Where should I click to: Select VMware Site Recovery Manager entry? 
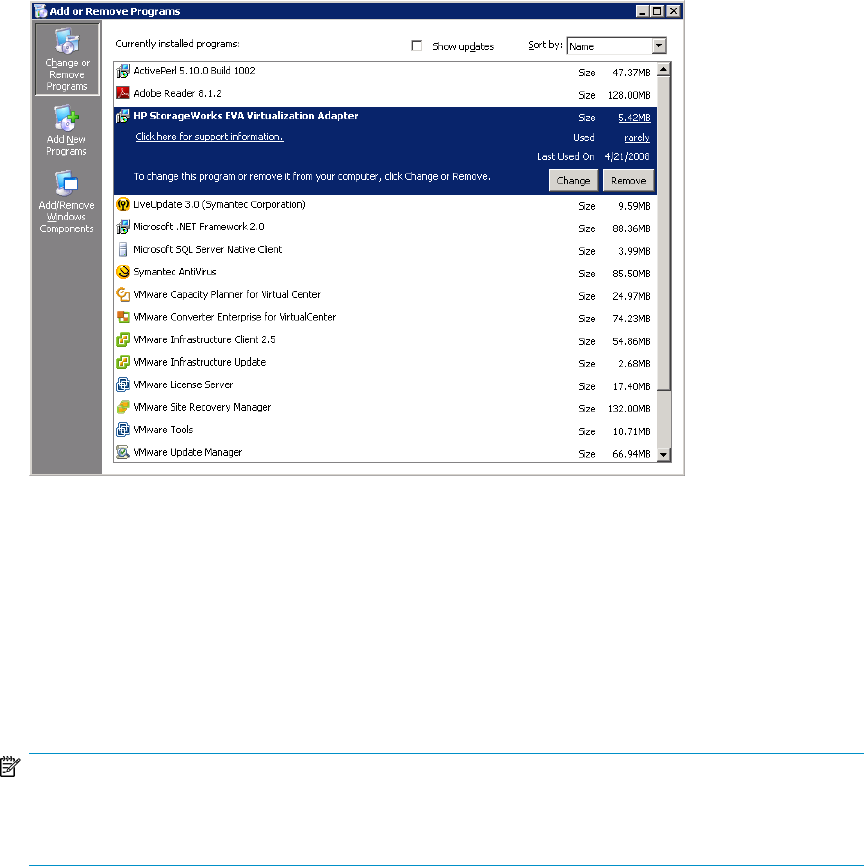385,409
